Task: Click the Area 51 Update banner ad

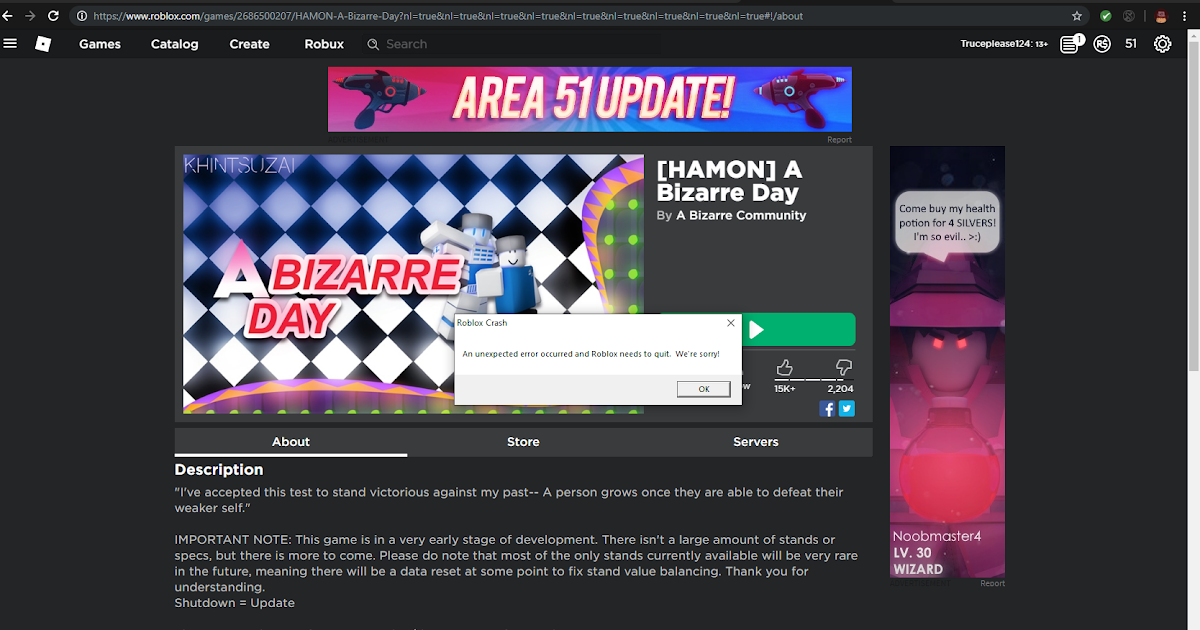Action: tap(590, 99)
